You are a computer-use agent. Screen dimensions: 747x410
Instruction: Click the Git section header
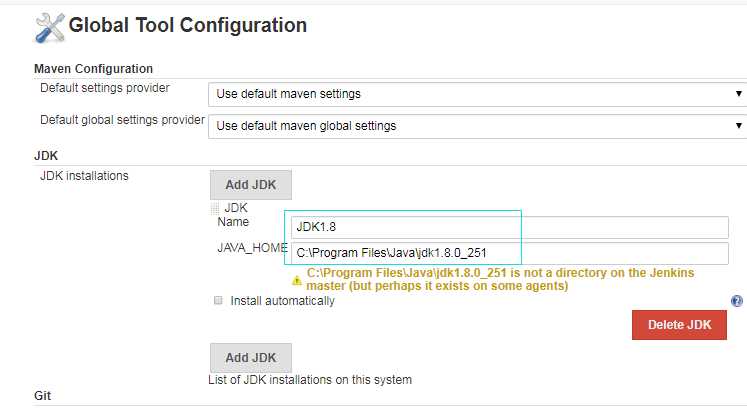tap(42, 396)
